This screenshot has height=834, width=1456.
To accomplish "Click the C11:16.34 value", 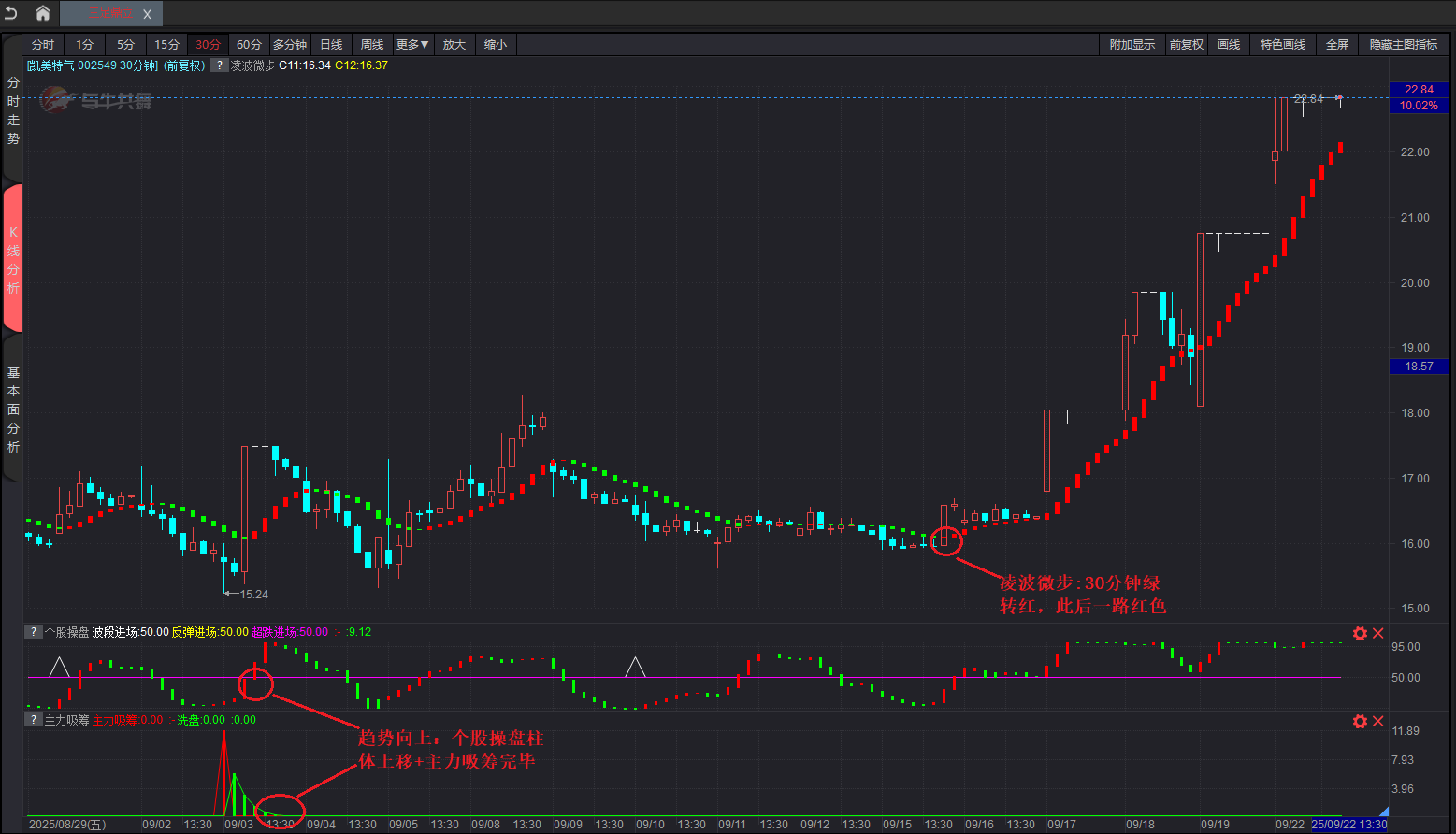I will pos(305,65).
